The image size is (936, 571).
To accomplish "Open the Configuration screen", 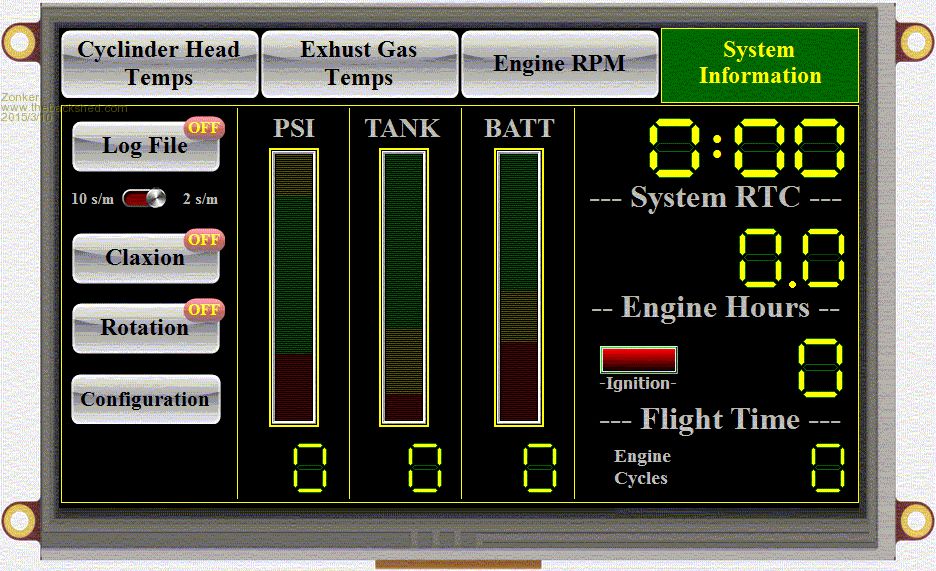I will pos(146,399).
